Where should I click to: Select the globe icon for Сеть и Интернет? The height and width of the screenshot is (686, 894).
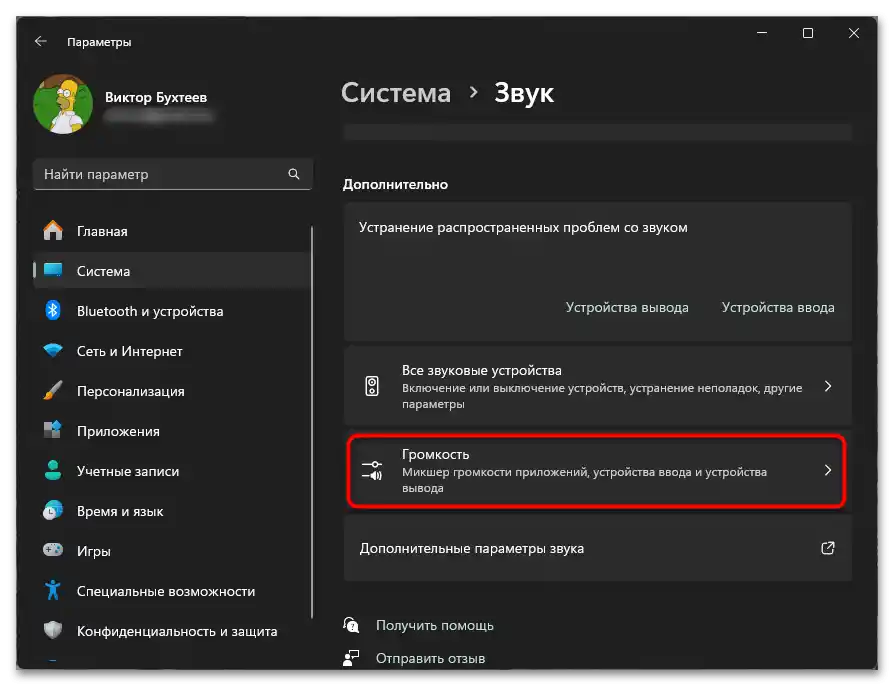coord(54,351)
